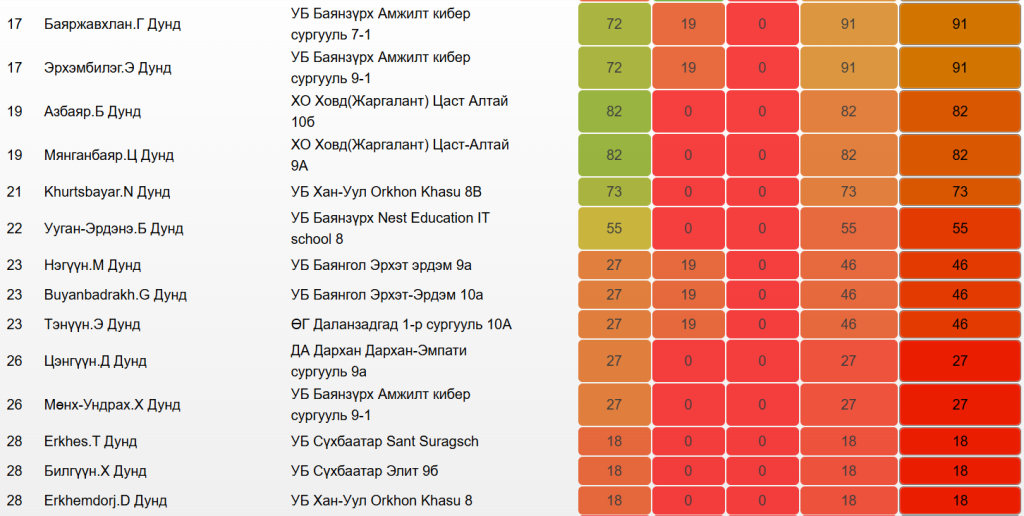1024x516 pixels.
Task: Open Нэгүүн.М Дунд's entry
Action: [92, 265]
